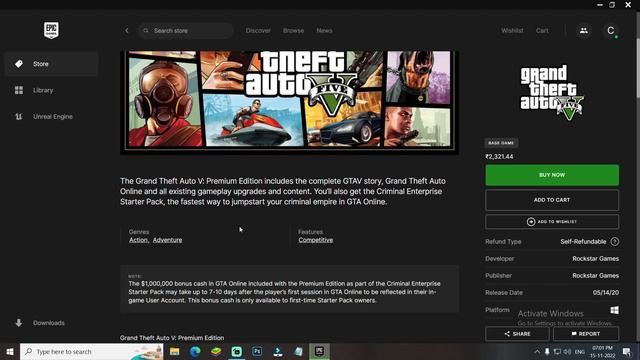Click the ENG language indicator
The height and width of the screenshot is (360, 640).
[x=580, y=352]
